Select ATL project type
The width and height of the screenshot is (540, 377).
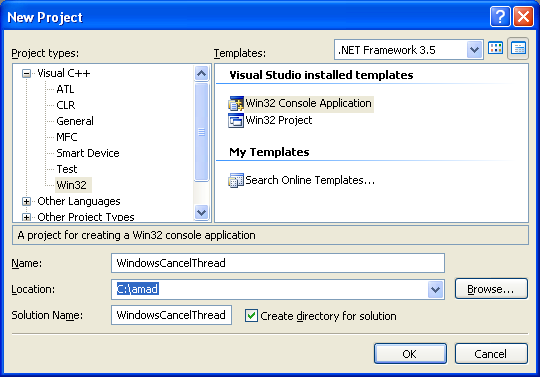coord(65,89)
